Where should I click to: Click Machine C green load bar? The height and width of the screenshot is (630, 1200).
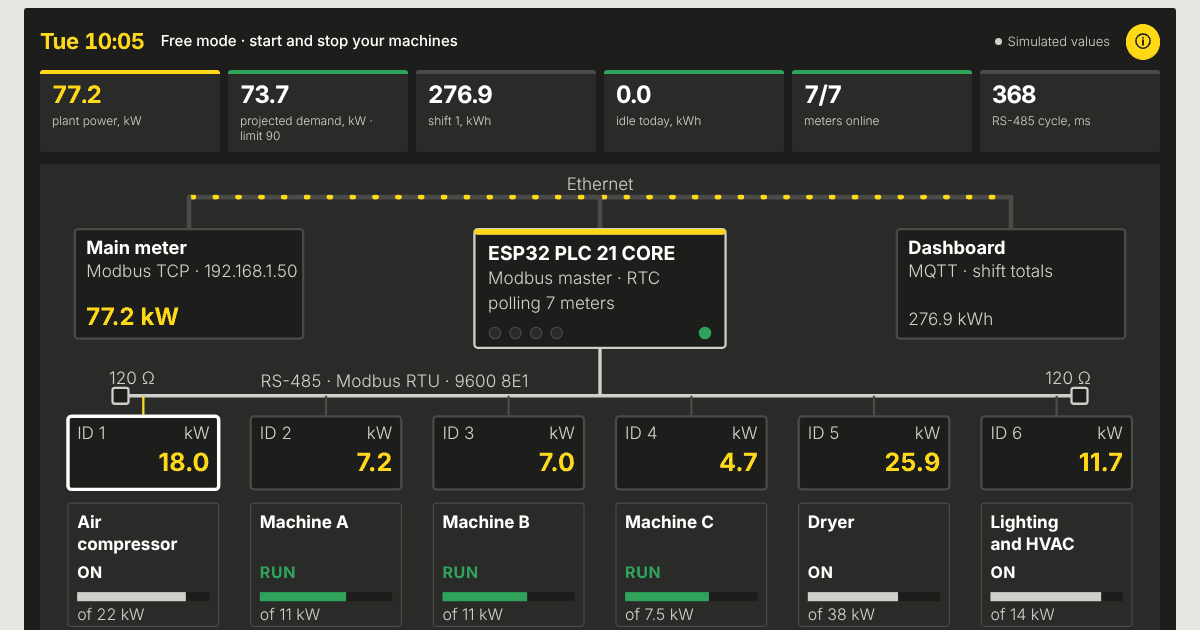click(691, 596)
